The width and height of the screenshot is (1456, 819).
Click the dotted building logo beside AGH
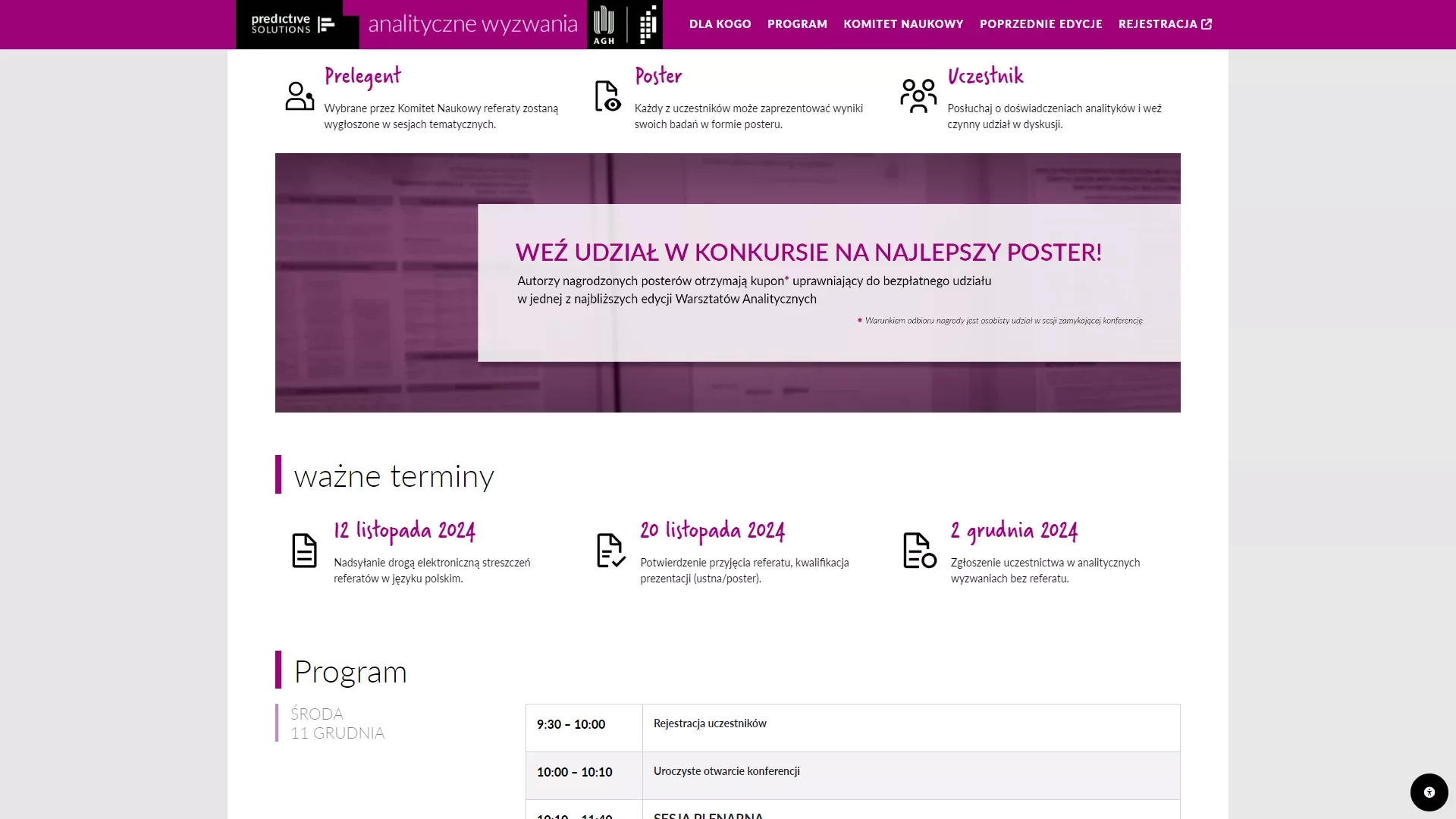[x=647, y=24]
